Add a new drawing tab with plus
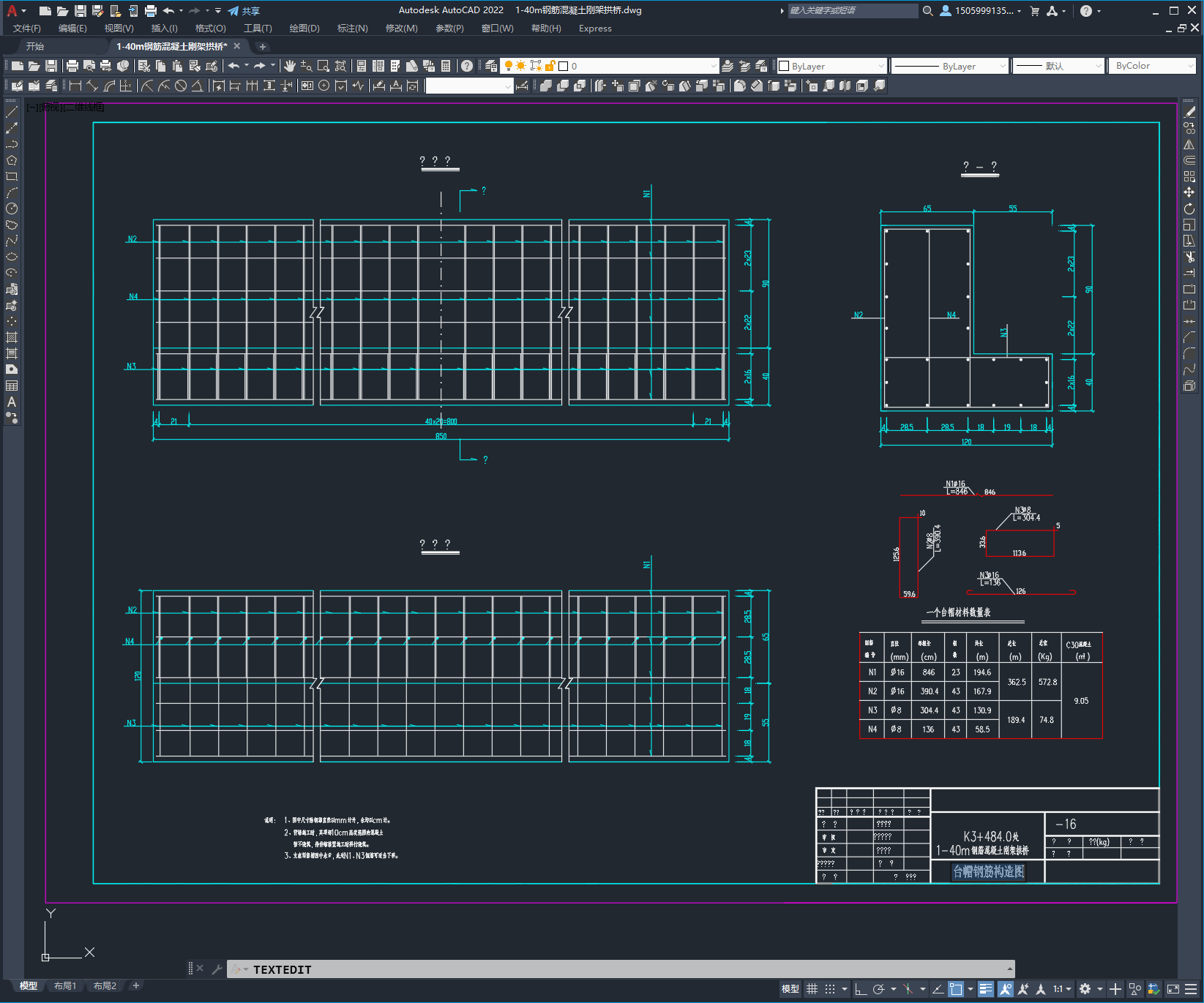The width and height of the screenshot is (1204, 1003). coord(263,47)
